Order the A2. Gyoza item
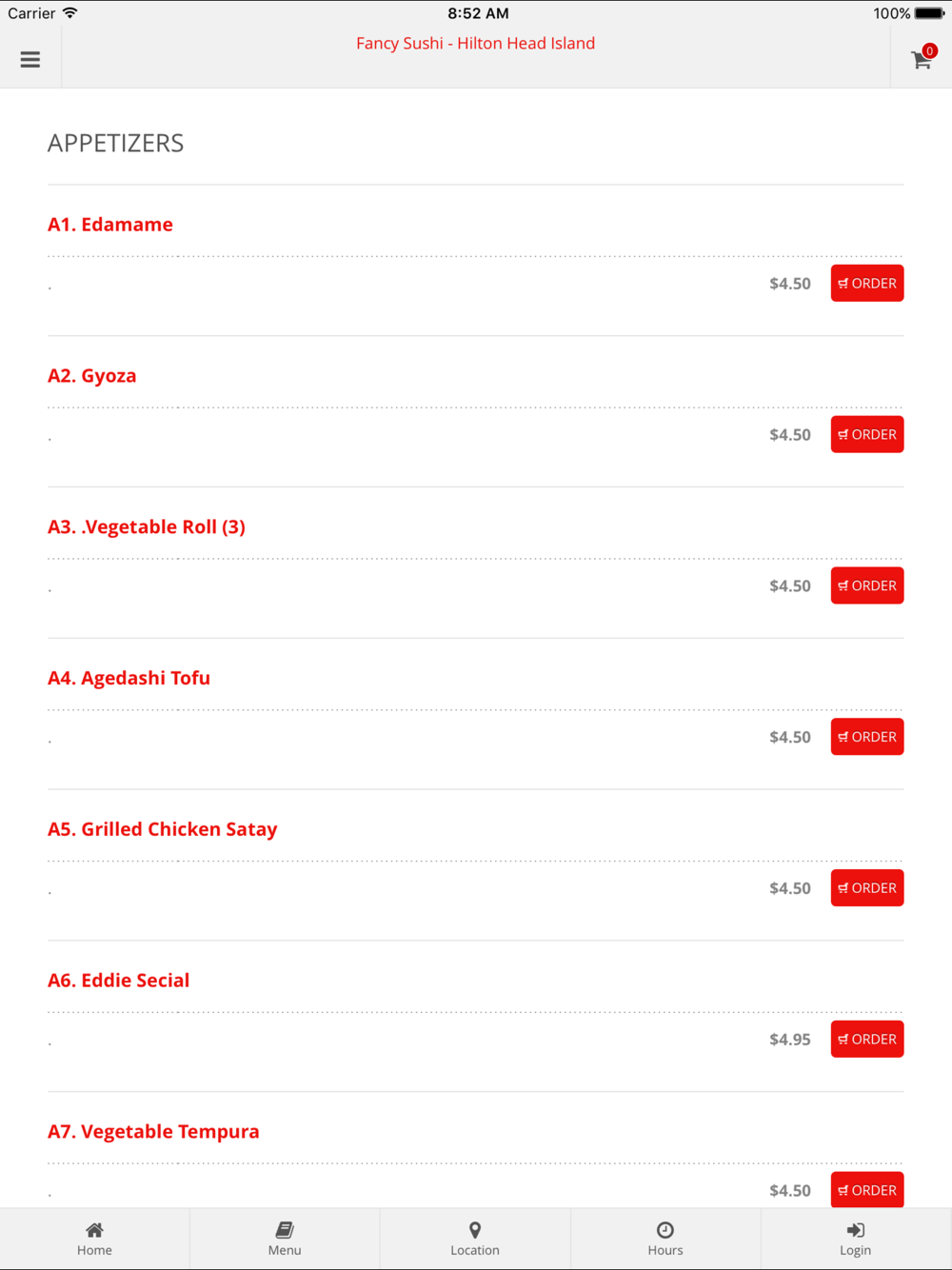 pyautogui.click(x=867, y=434)
